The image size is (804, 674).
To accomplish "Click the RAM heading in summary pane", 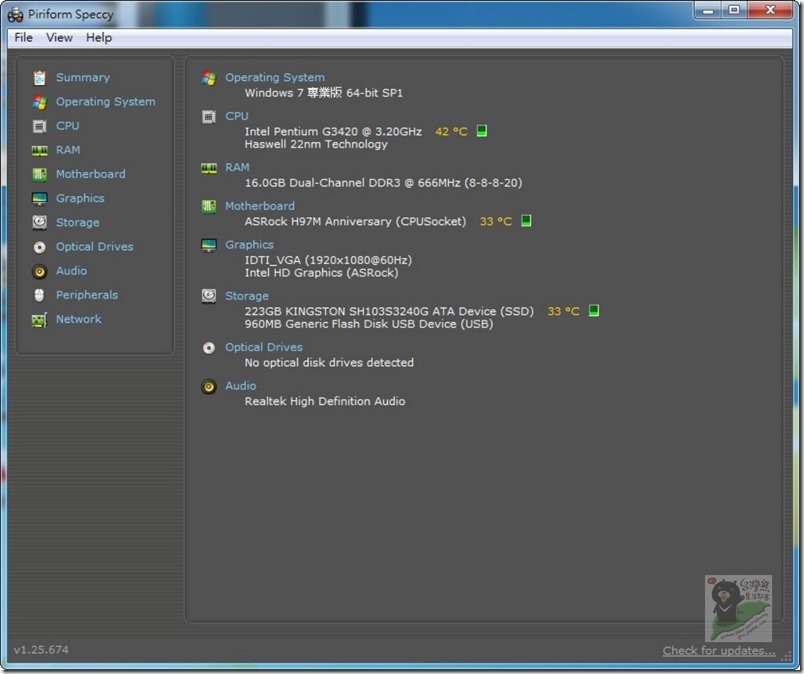I will (x=237, y=167).
